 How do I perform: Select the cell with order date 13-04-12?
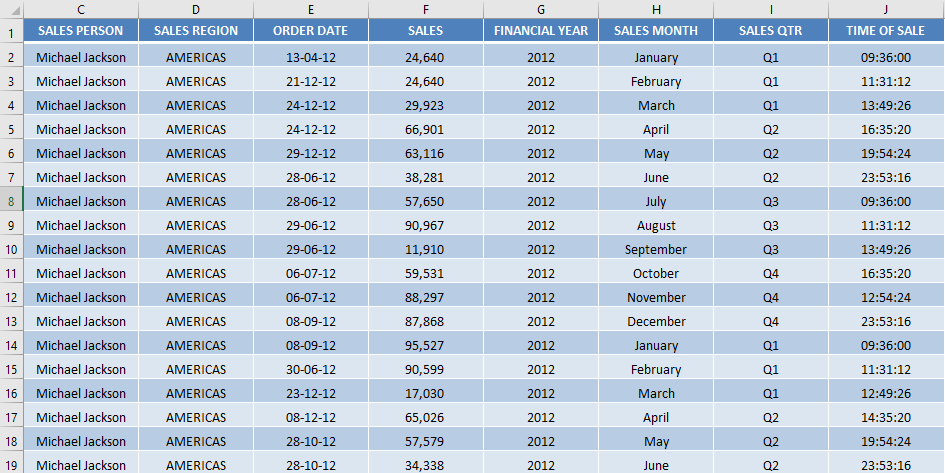click(310, 57)
